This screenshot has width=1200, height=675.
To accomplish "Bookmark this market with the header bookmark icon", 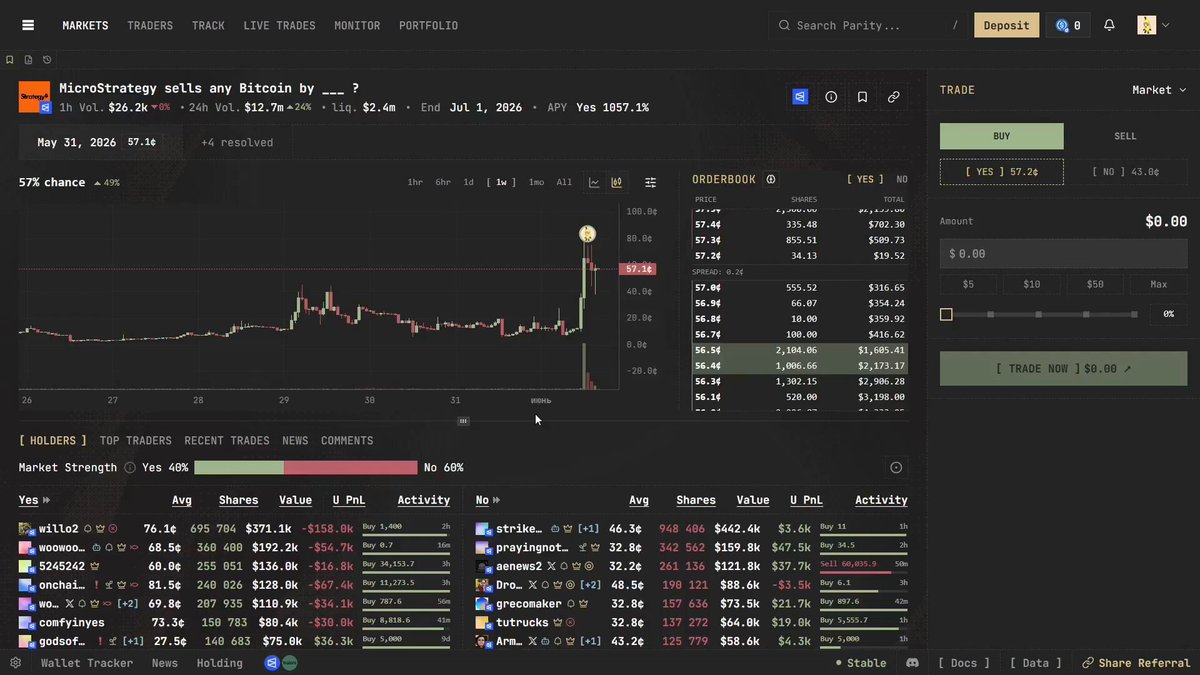I will pos(862,97).
